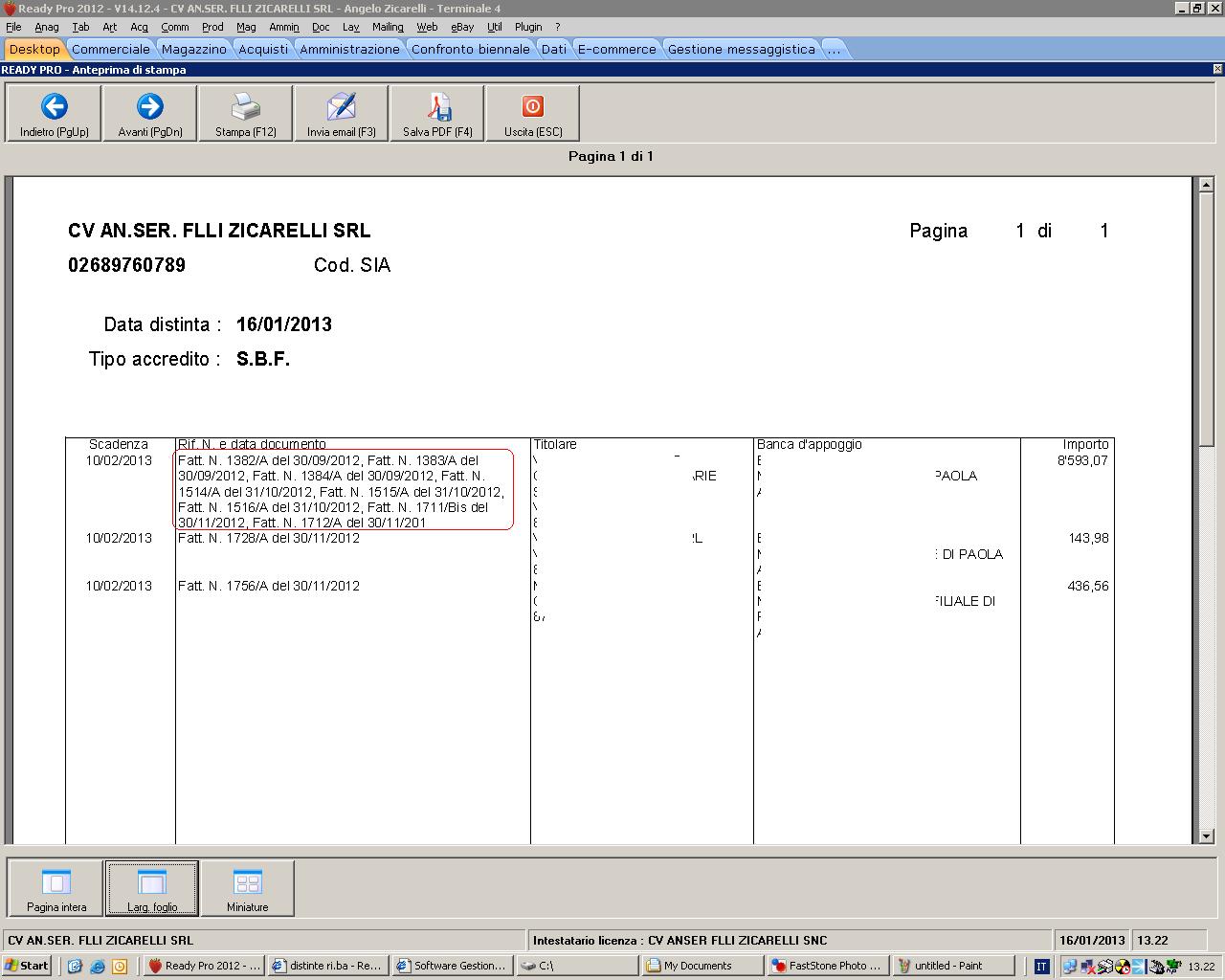Open the Web menu

click(x=427, y=27)
